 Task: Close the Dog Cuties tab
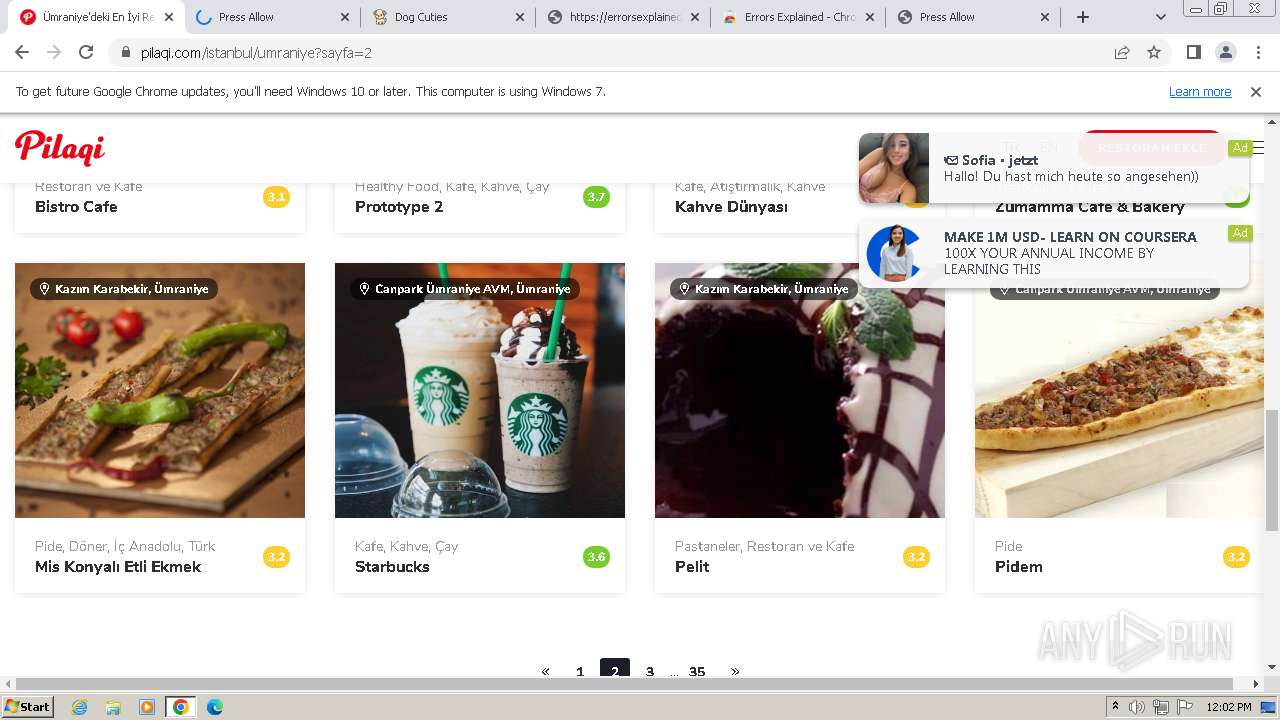520,17
